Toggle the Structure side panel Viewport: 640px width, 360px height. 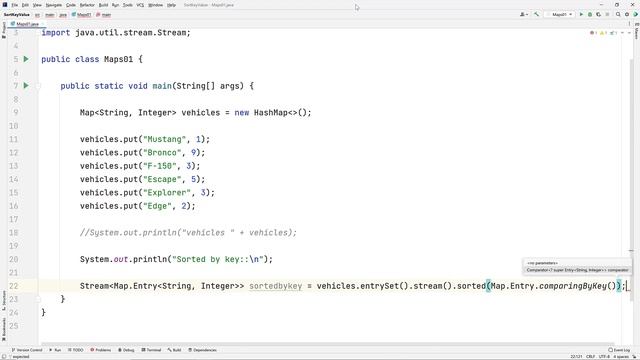4,301
